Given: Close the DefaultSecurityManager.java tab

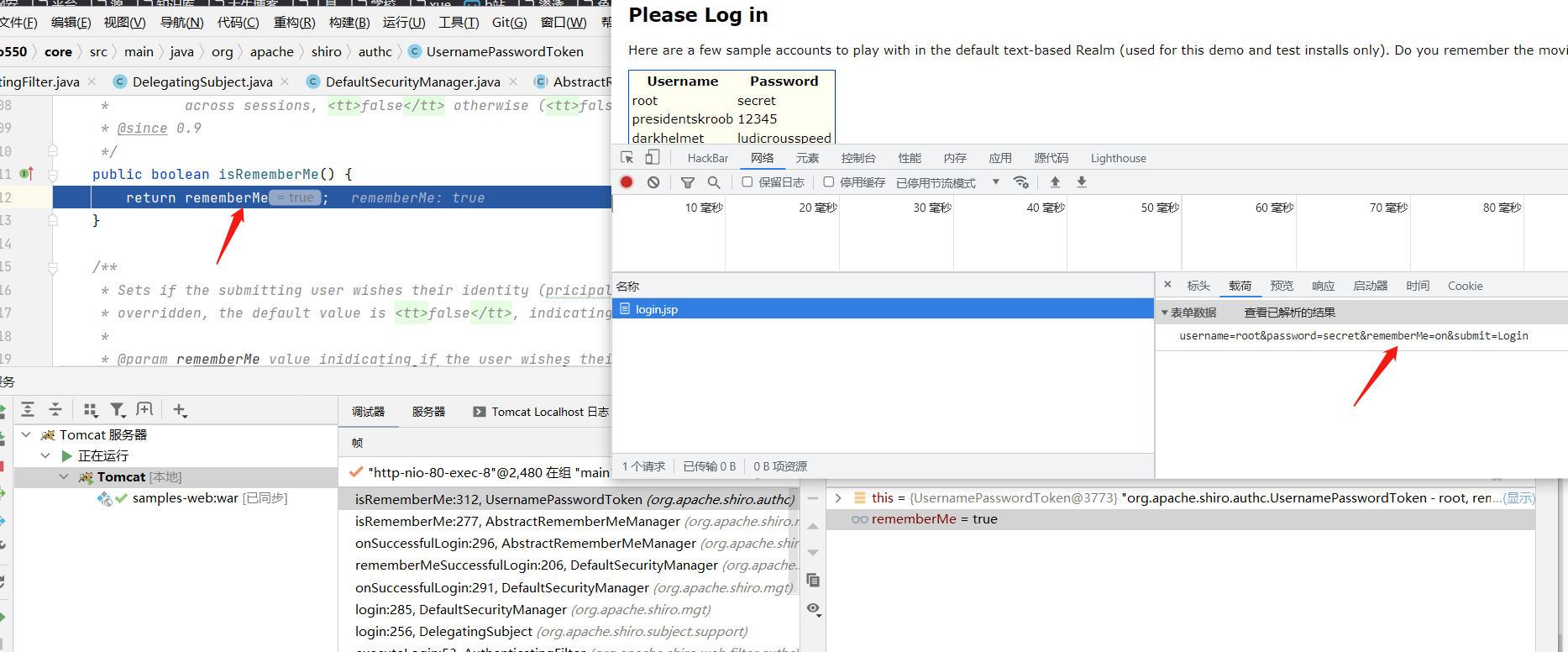Looking at the screenshot, I should pyautogui.click(x=513, y=81).
